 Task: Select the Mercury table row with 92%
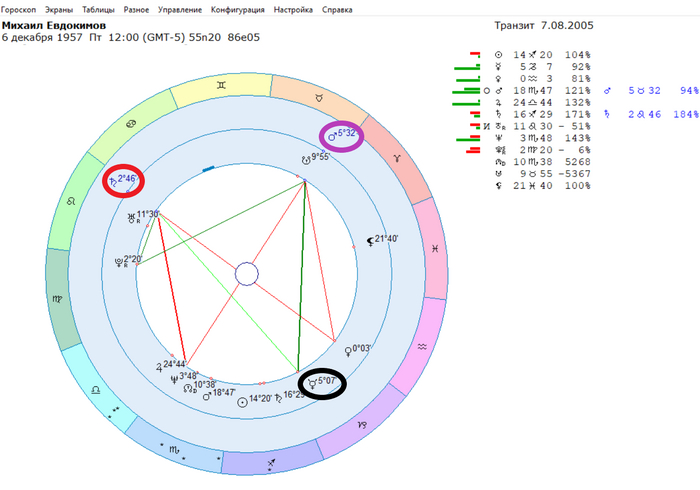(542, 67)
